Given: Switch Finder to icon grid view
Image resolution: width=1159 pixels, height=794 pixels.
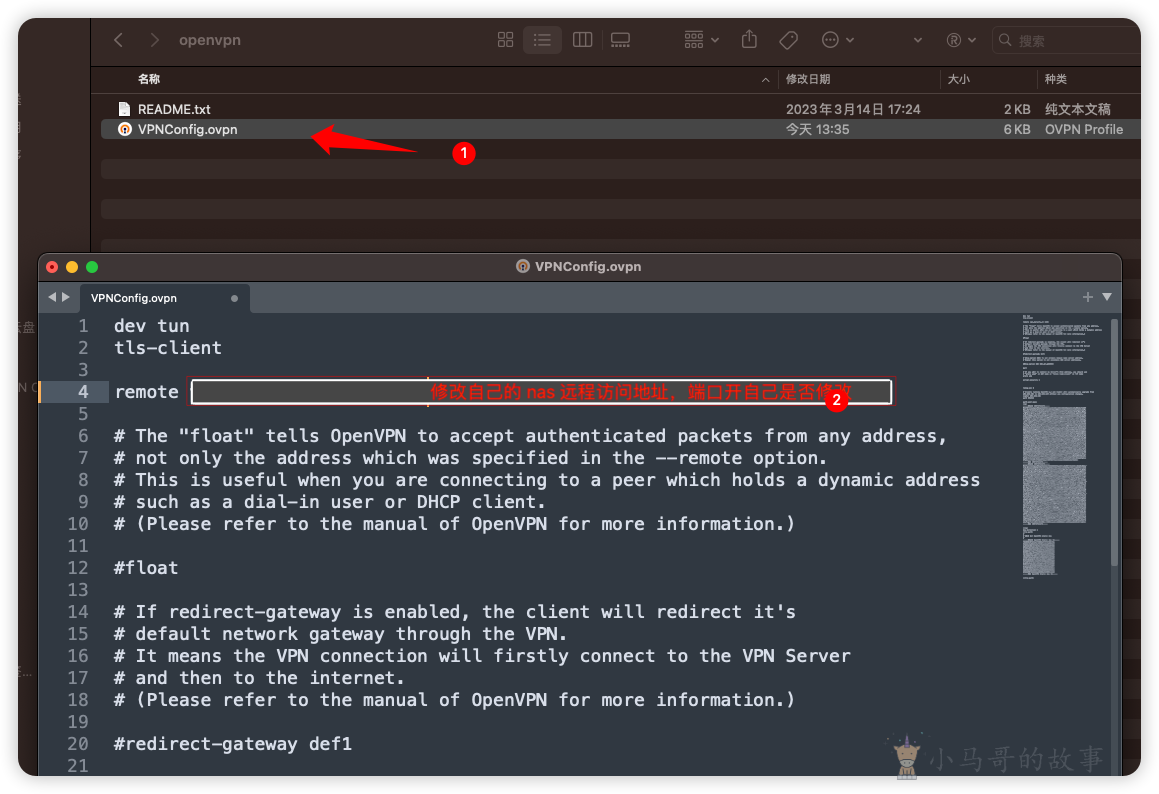Looking at the screenshot, I should [506, 40].
